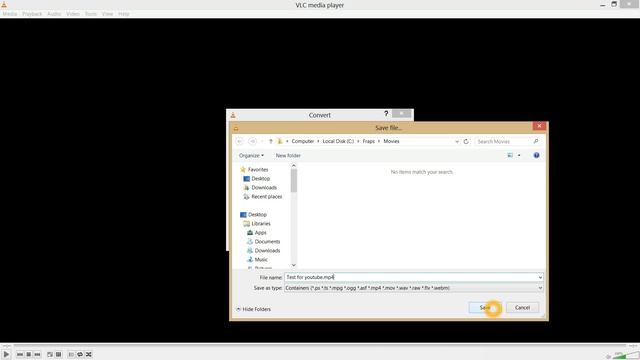Screen dimensions: 640x360
Task: Open the Save as type combo box
Action: click(x=414, y=288)
